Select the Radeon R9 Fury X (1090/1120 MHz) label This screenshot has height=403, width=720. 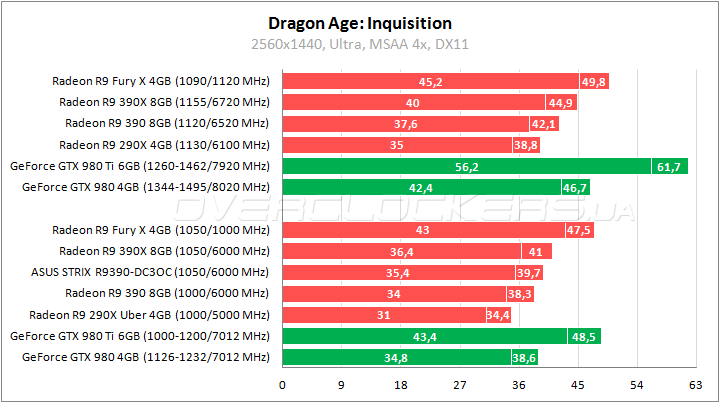[160, 81]
